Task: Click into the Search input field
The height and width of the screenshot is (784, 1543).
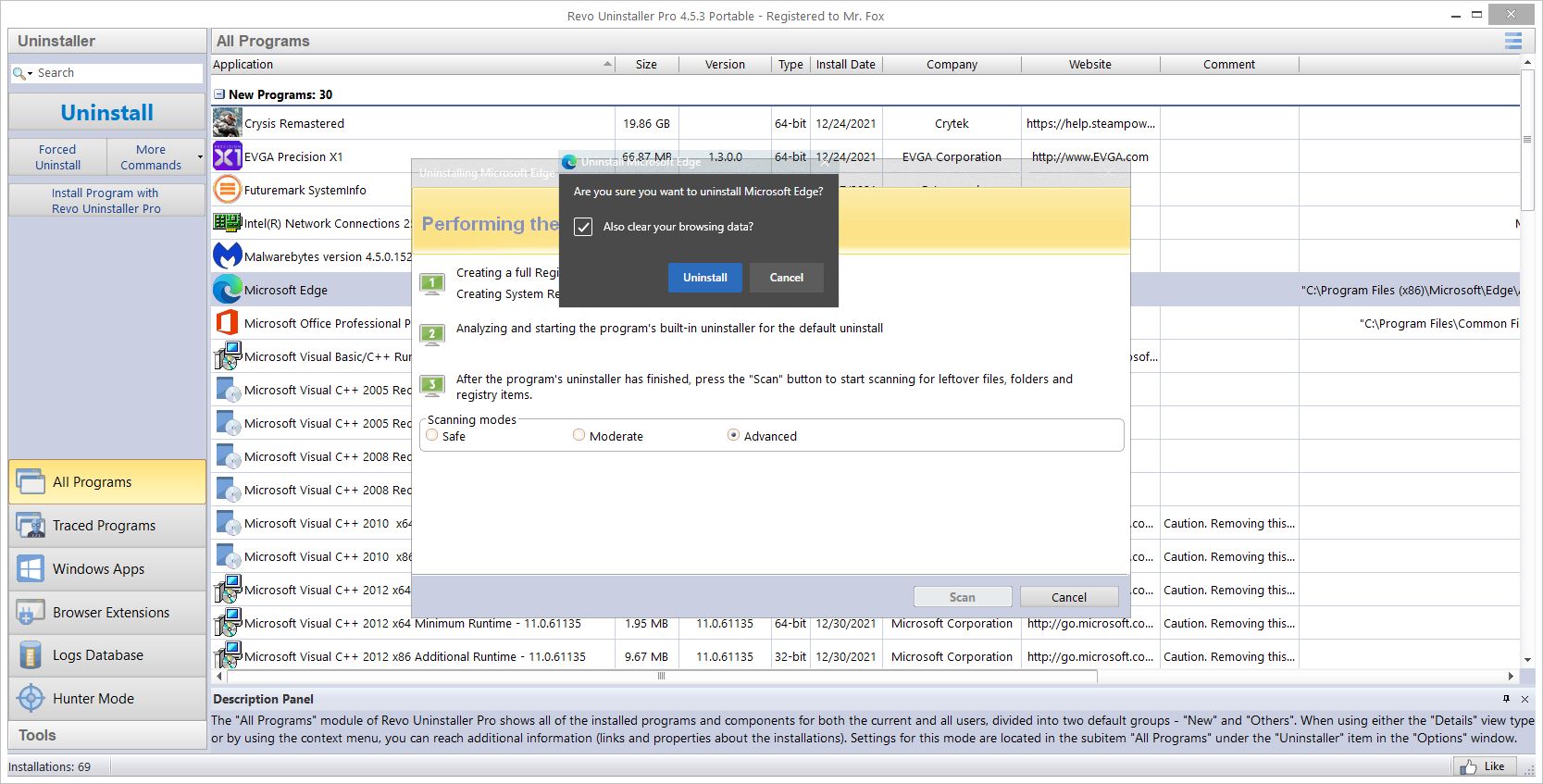Action: click(x=118, y=73)
